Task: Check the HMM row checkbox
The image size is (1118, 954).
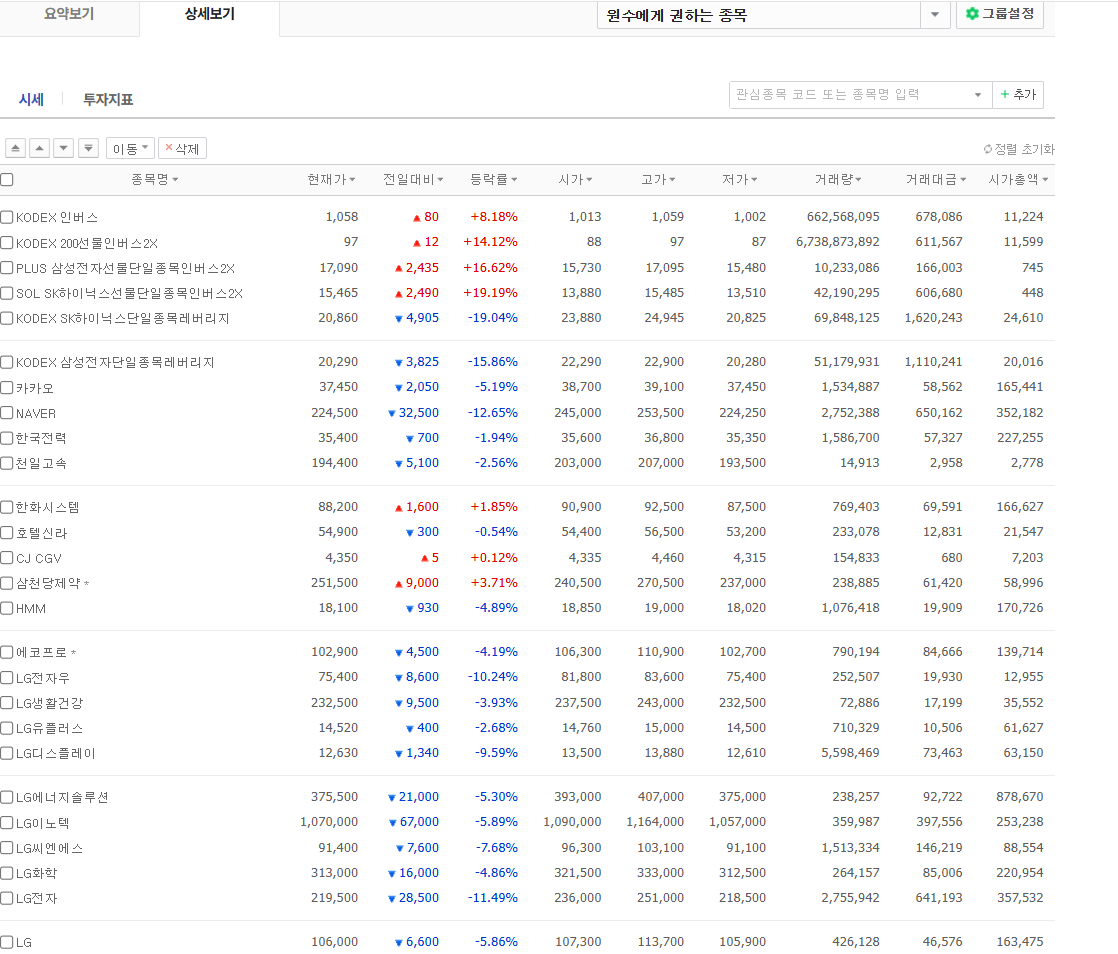Action: click(x=7, y=608)
